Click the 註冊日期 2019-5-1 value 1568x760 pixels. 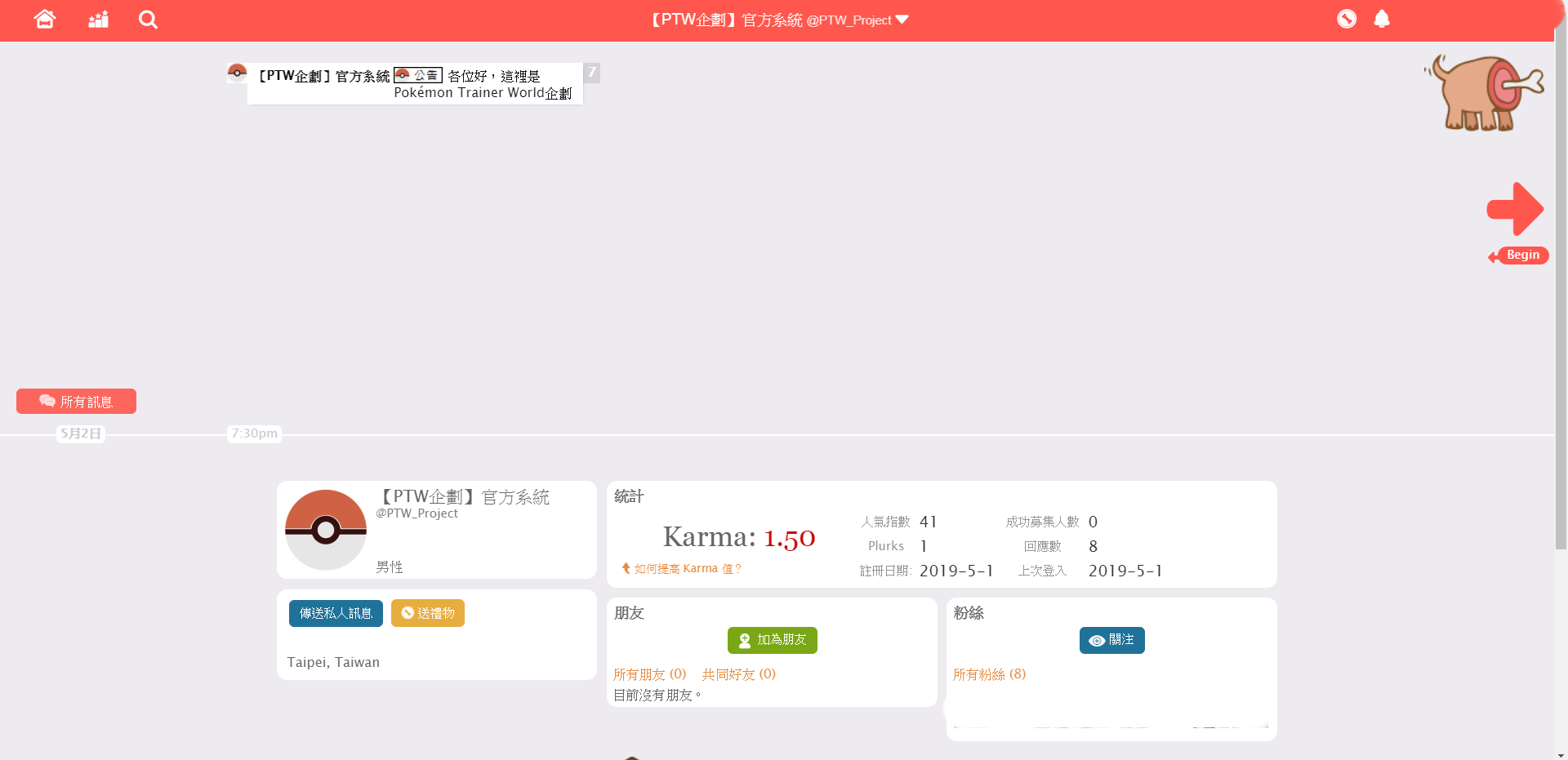point(956,571)
